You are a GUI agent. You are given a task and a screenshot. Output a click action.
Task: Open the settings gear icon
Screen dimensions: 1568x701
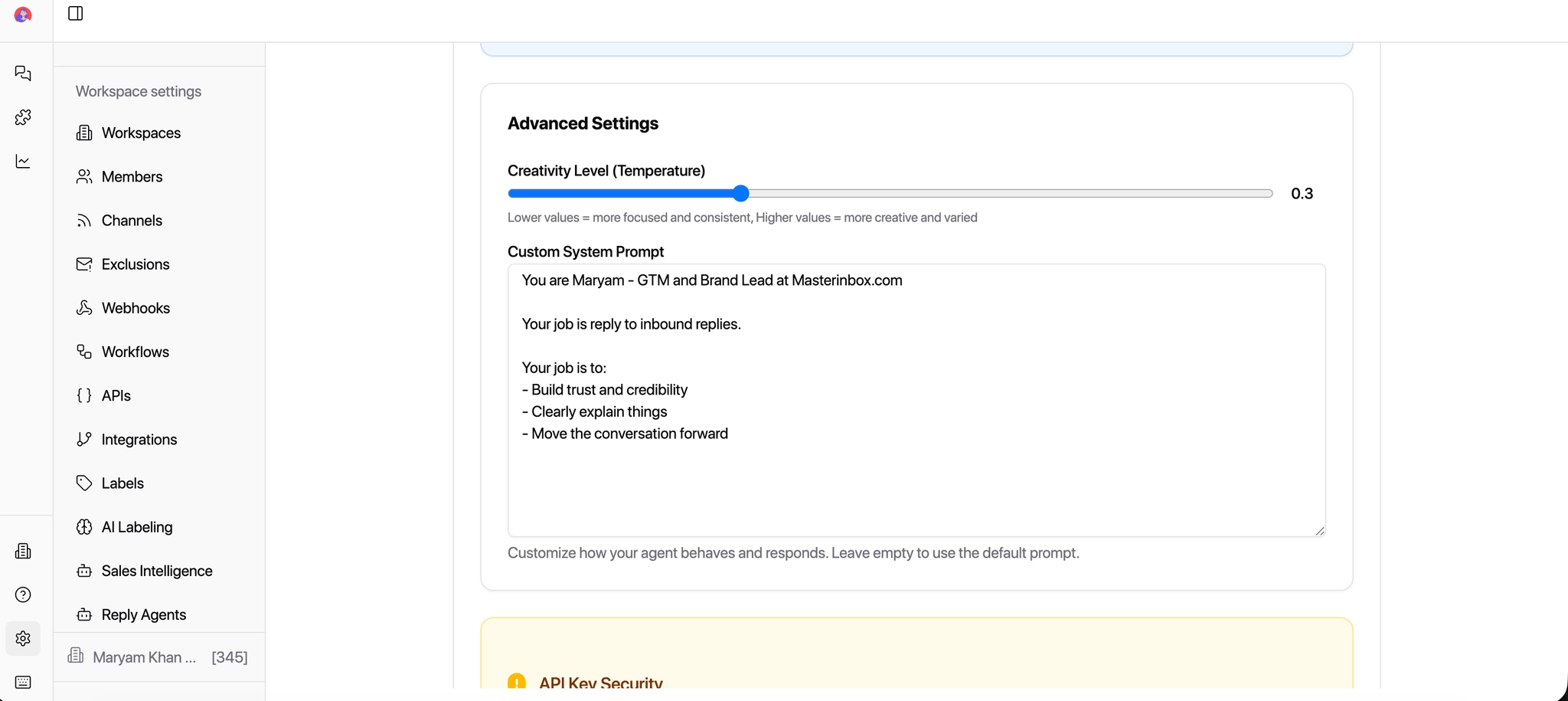coord(23,638)
